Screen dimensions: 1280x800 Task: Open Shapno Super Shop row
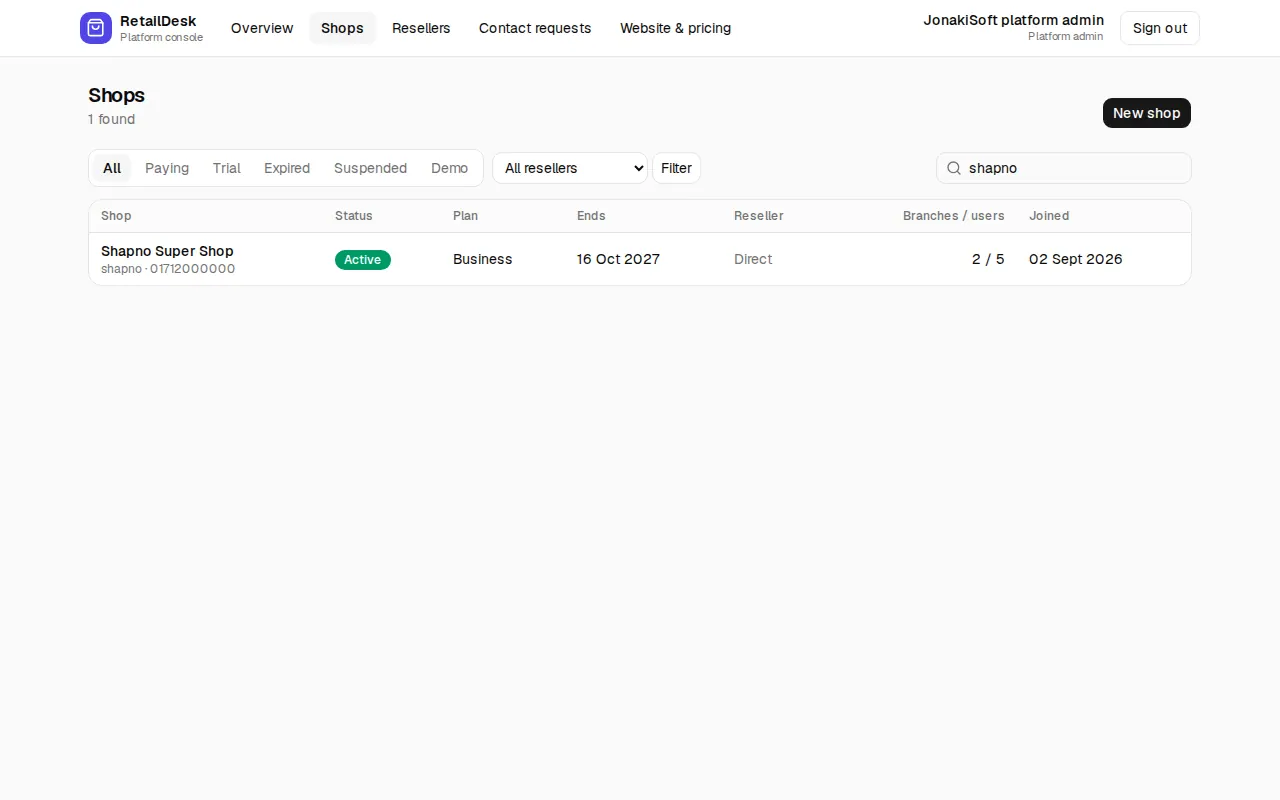point(640,259)
